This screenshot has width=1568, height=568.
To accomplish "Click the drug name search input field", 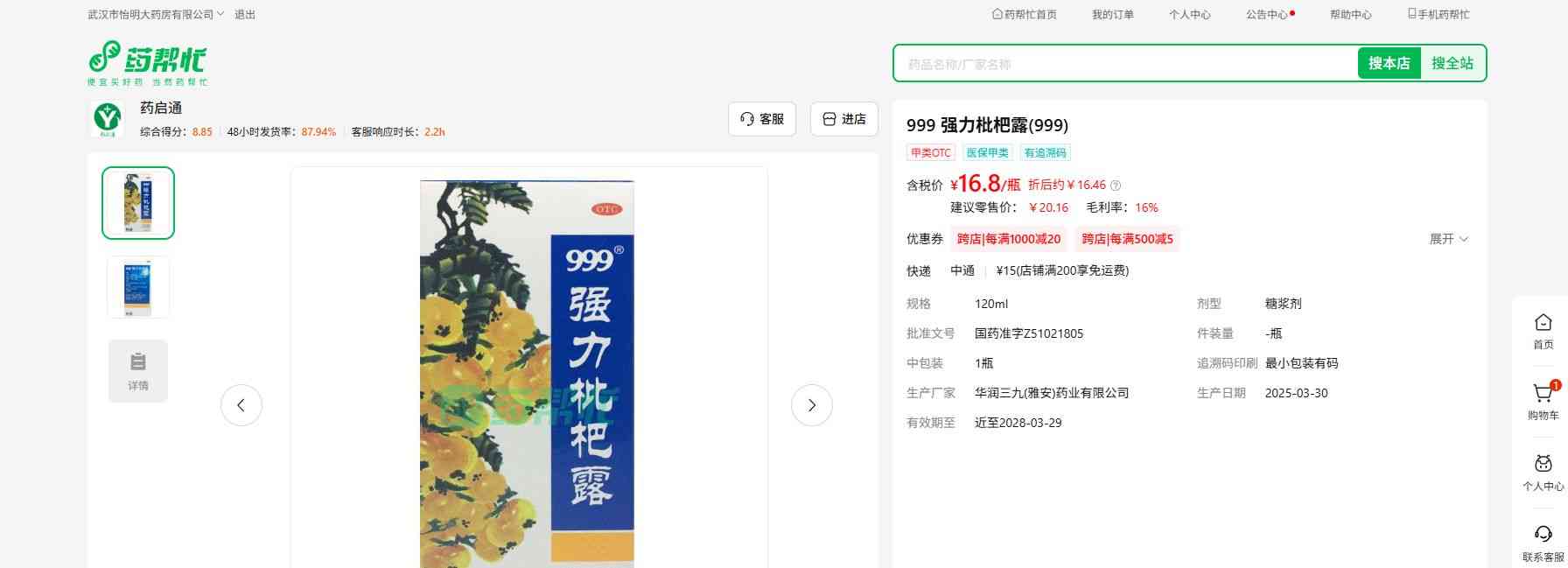I will [x=1126, y=64].
